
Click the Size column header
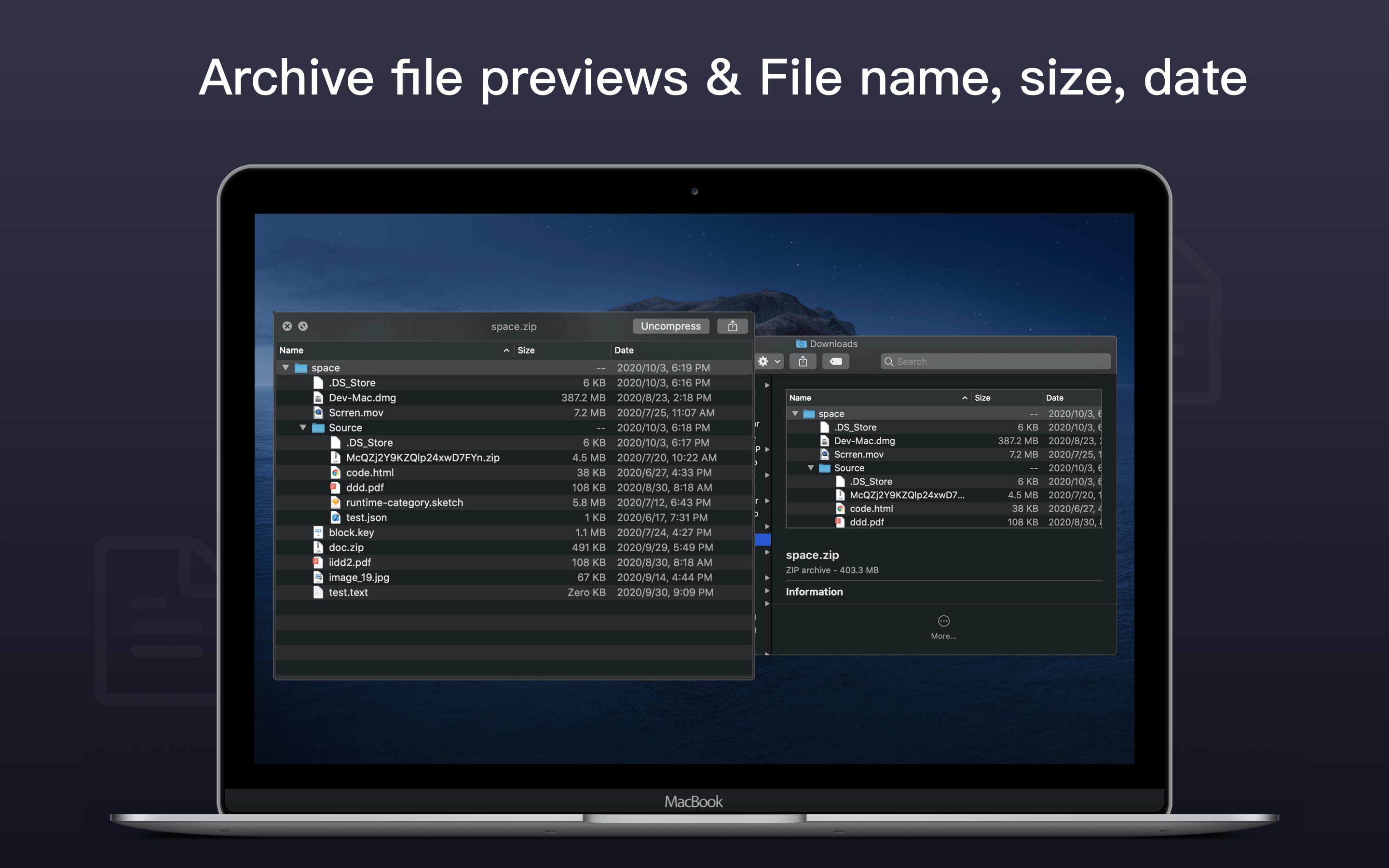tap(526, 350)
